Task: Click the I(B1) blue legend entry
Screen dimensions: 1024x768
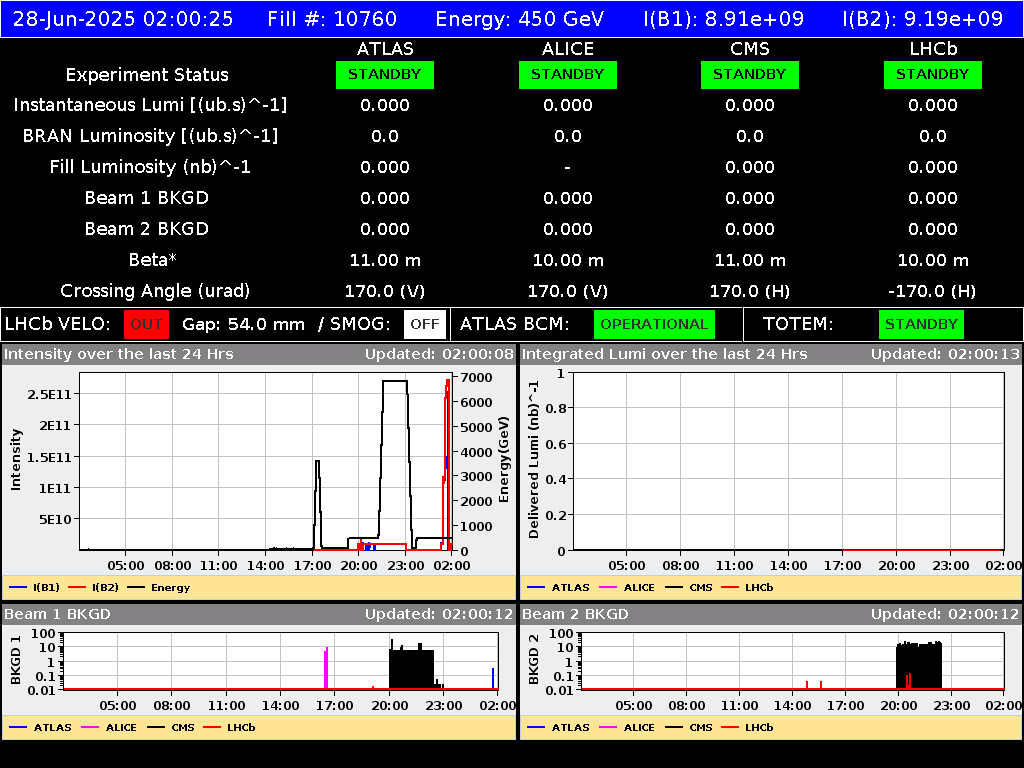Action: [x=35, y=588]
